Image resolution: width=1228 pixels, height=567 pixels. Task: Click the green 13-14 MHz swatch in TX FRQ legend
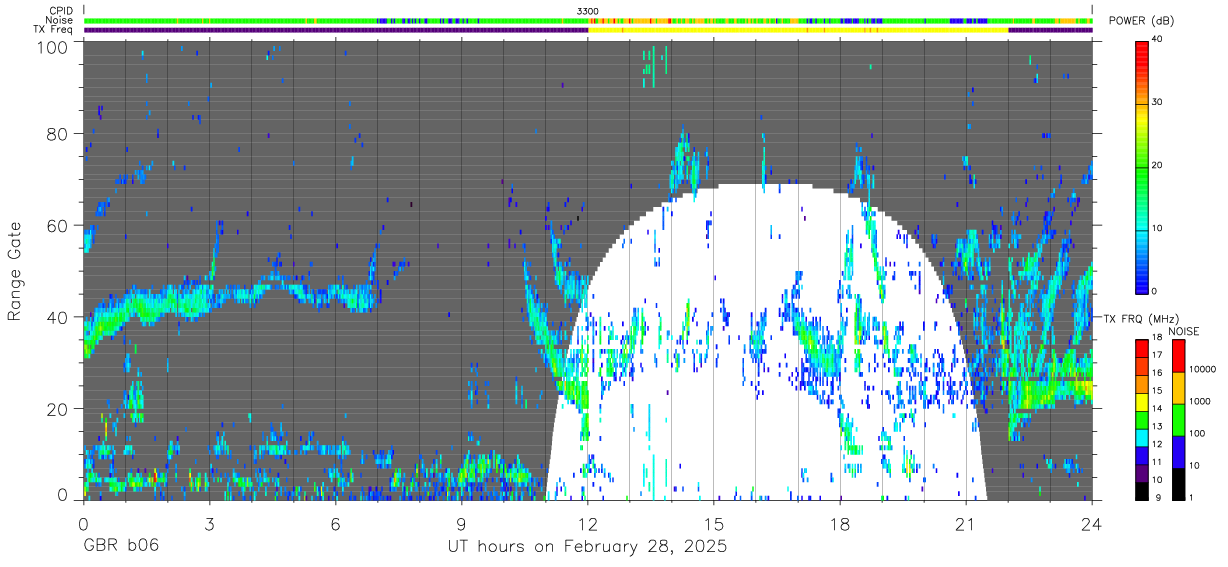[x=1141, y=419]
